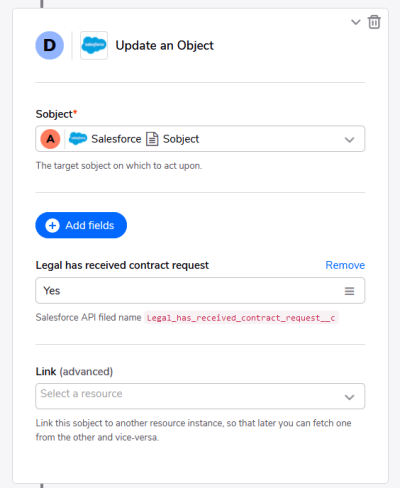Click plus icon in Add fields button

click(x=52, y=226)
